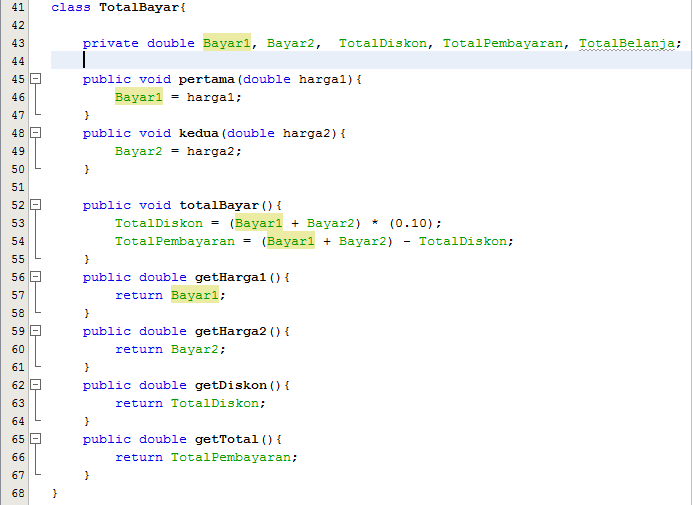Click highlighted Bayar1 in the field declaration
Viewport: 693px width, 505px height.
click(227, 43)
